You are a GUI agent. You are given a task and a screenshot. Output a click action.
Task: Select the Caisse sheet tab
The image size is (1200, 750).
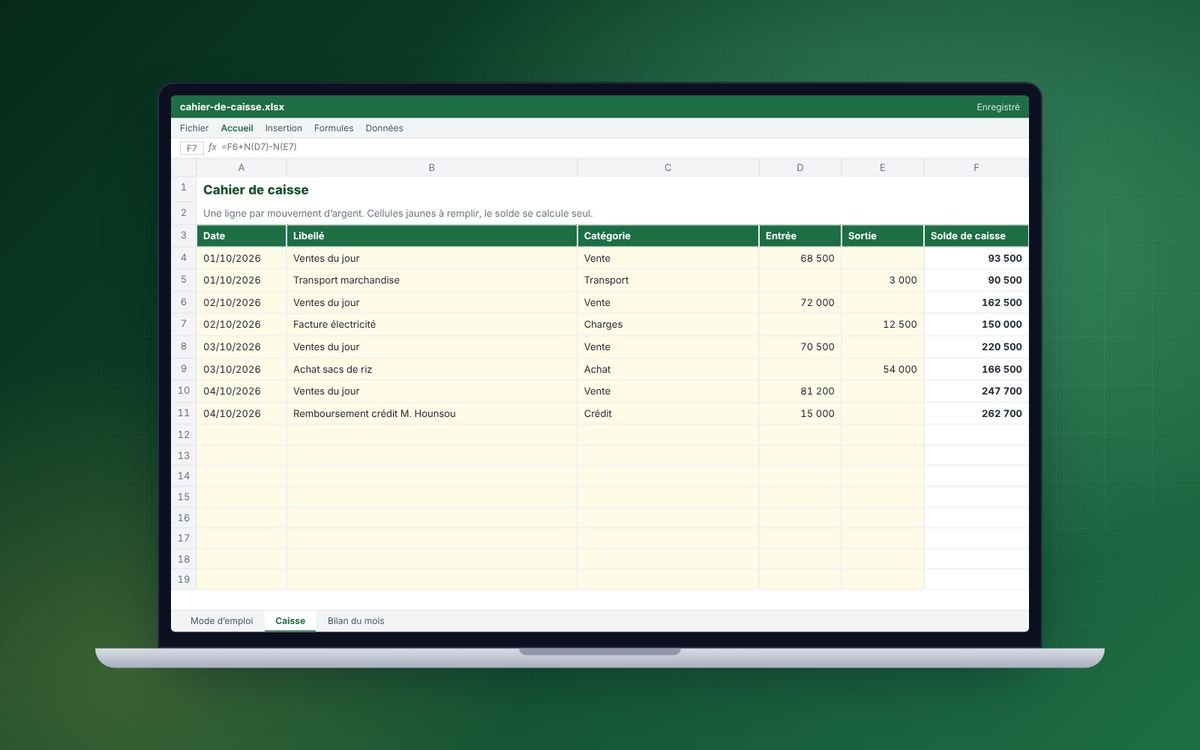(290, 621)
